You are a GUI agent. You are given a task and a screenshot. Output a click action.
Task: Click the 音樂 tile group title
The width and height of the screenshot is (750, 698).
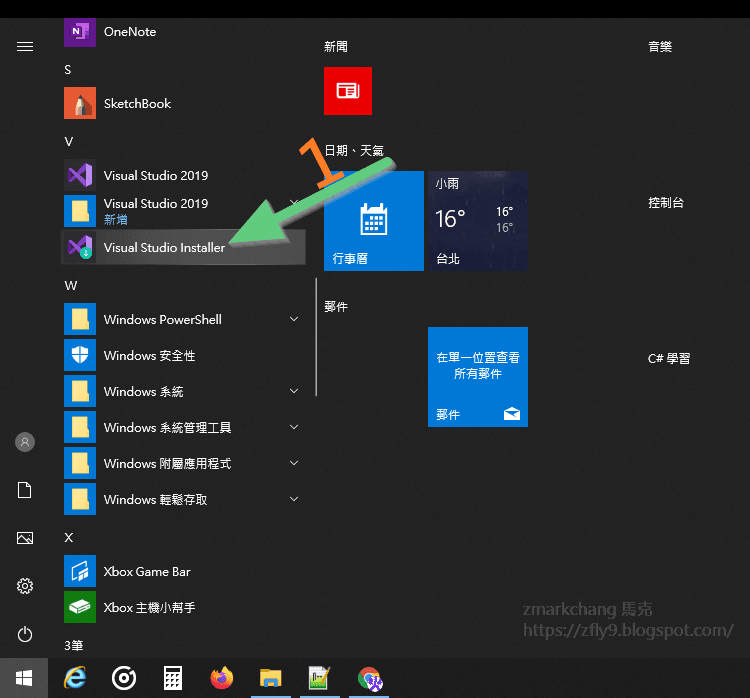(x=660, y=46)
